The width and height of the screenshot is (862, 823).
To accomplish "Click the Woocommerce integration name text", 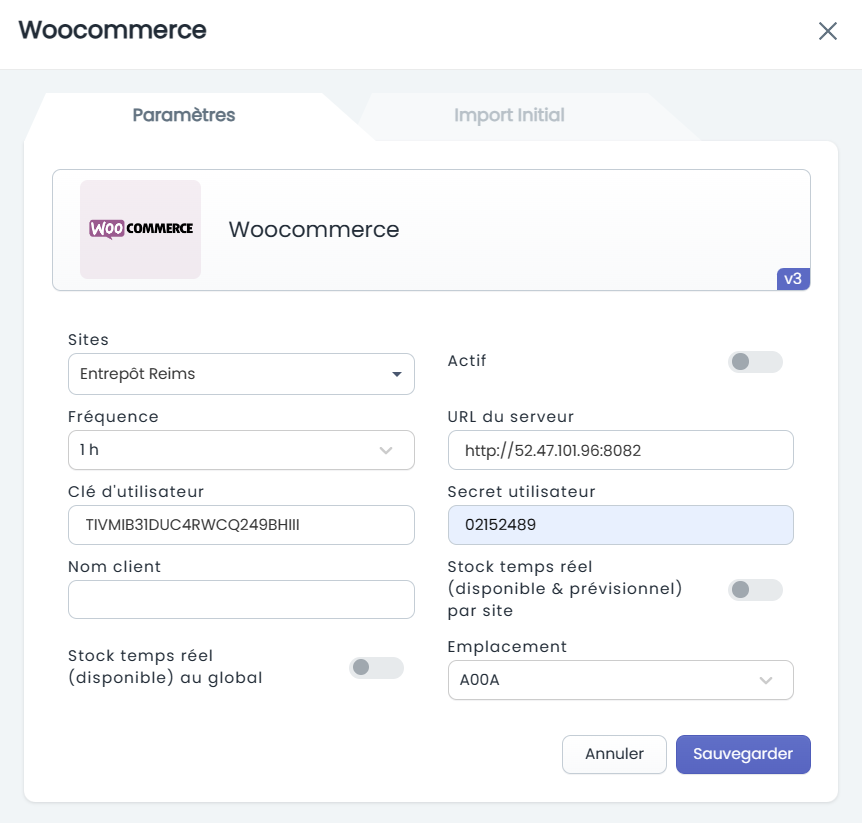I will pyautogui.click(x=314, y=229).
